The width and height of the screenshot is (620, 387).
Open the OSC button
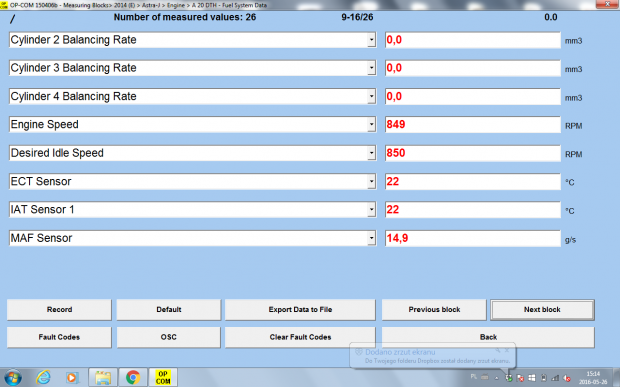click(168, 337)
